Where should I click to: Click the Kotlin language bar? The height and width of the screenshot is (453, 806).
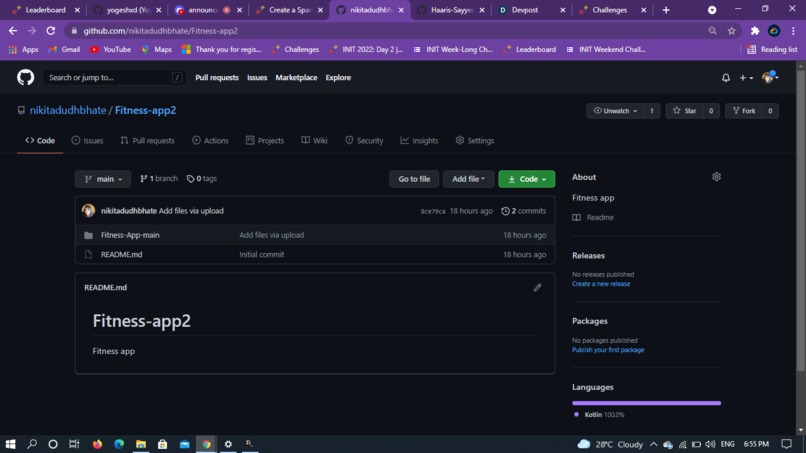[x=646, y=403]
